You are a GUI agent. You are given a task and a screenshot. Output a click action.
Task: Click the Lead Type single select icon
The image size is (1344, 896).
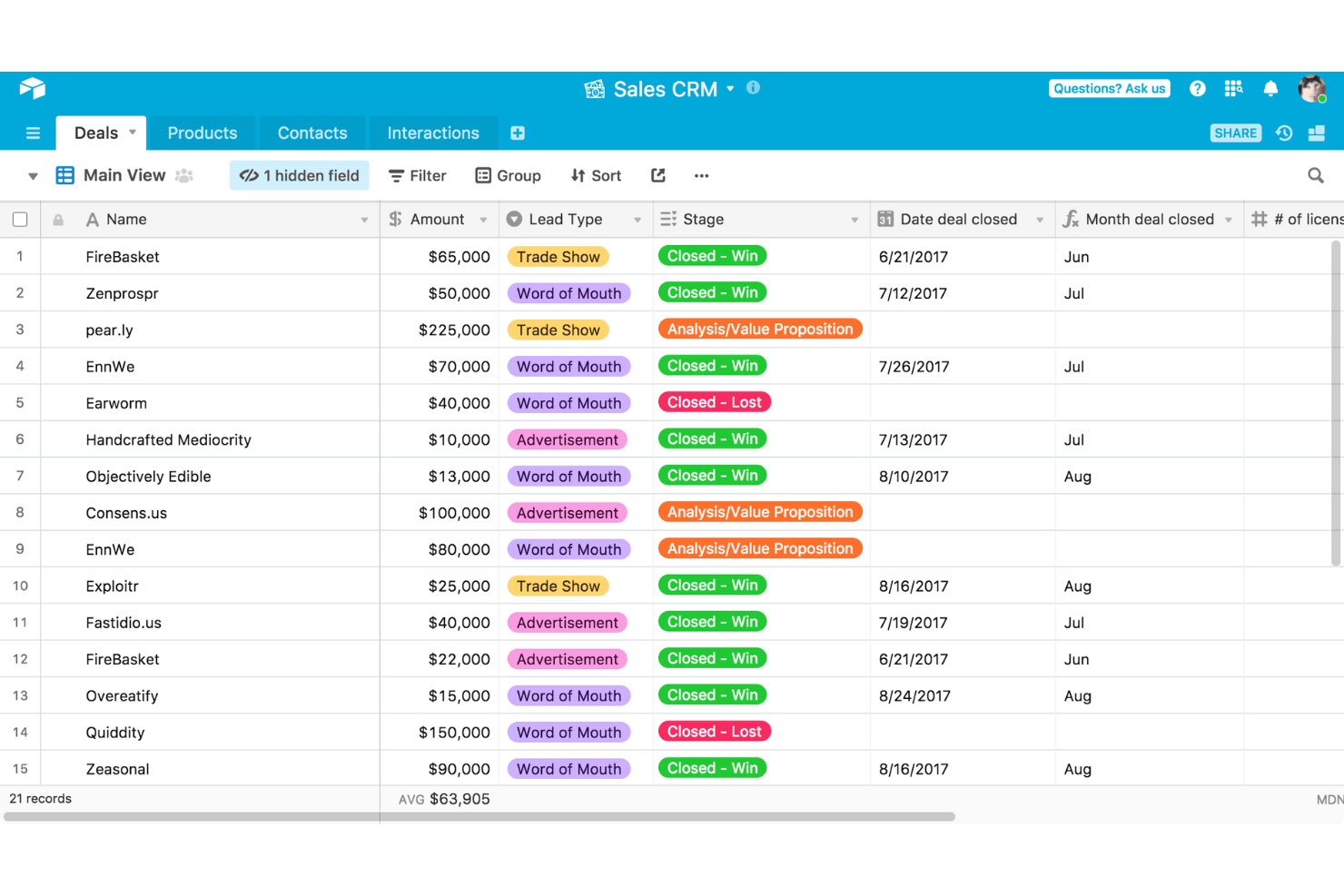pyautogui.click(x=514, y=219)
